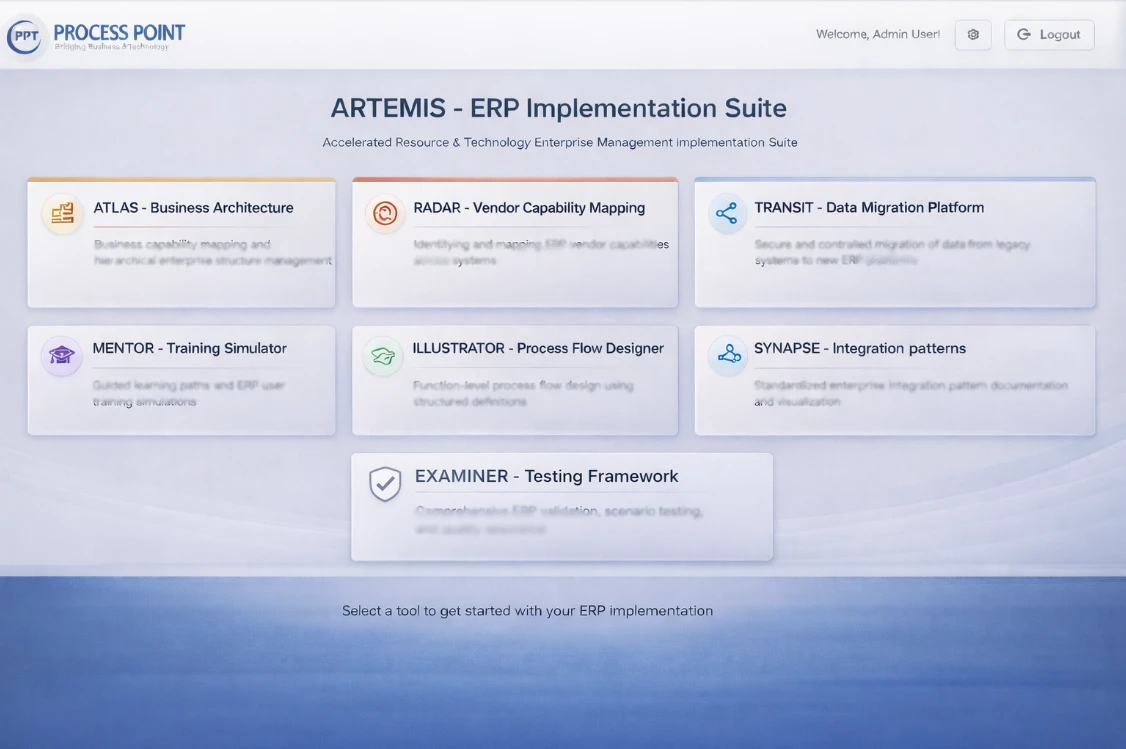Open RADAR - Vendor Capability Mapping title
The width and height of the screenshot is (1126, 749).
coord(529,208)
